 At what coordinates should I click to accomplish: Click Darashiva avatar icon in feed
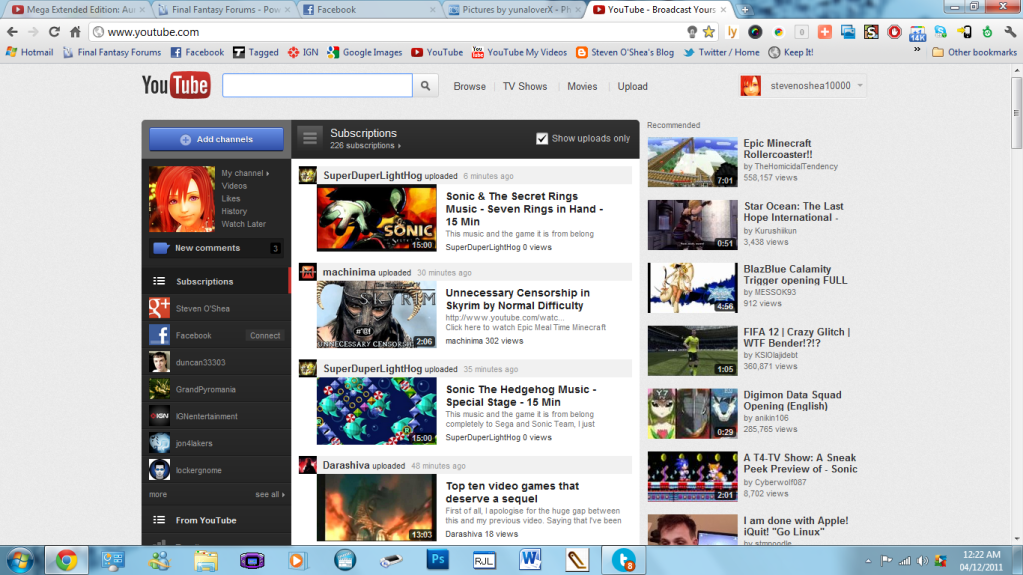tap(307, 465)
